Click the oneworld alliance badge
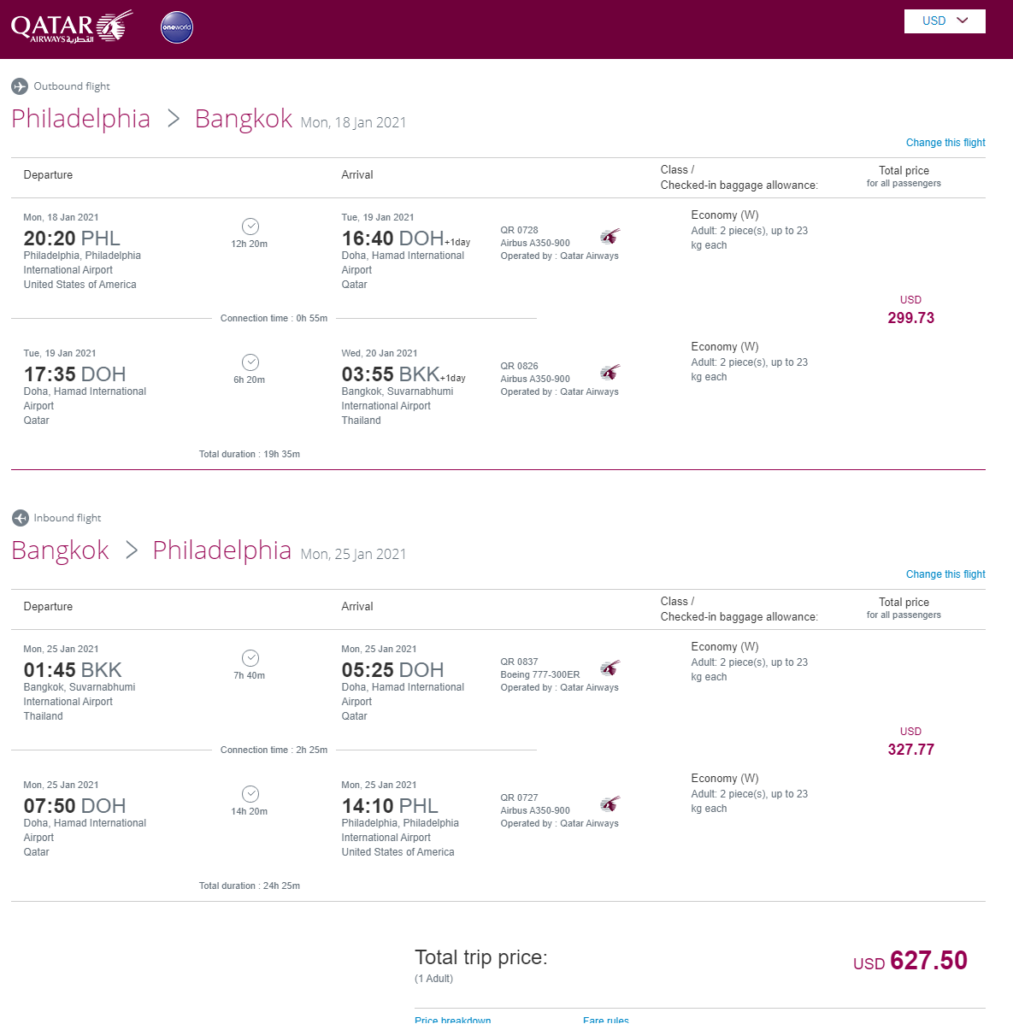This screenshot has width=1013, height=1024. (x=176, y=27)
